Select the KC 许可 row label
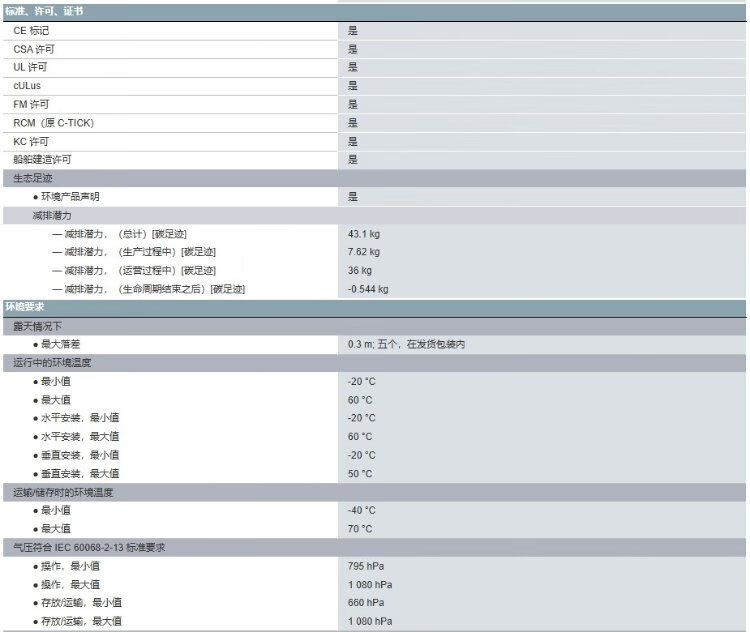 coord(31,141)
